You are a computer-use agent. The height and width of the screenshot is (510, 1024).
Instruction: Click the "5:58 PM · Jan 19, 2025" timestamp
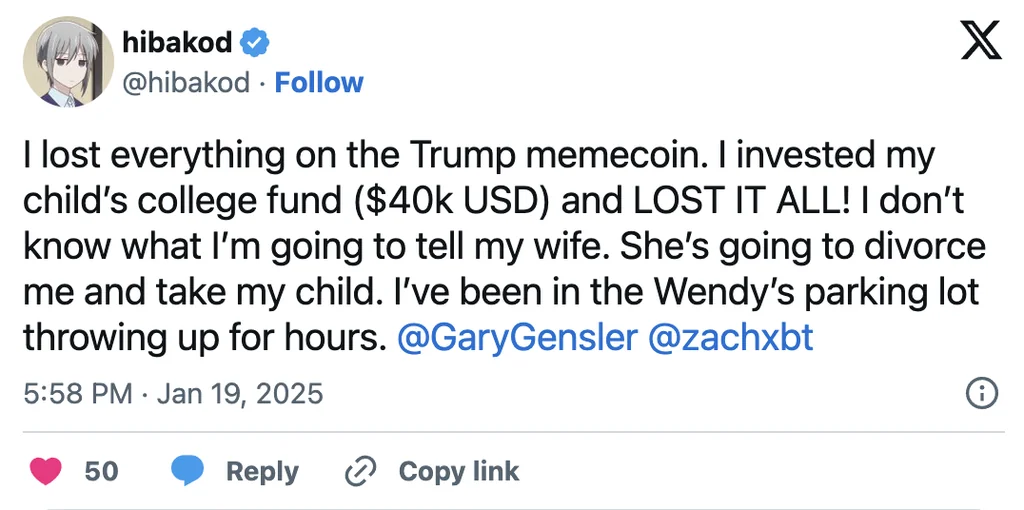click(x=173, y=393)
